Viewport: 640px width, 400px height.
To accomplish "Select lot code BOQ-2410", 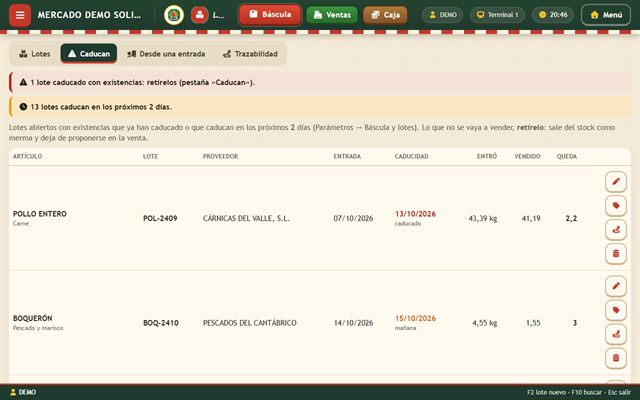I will pos(161,323).
